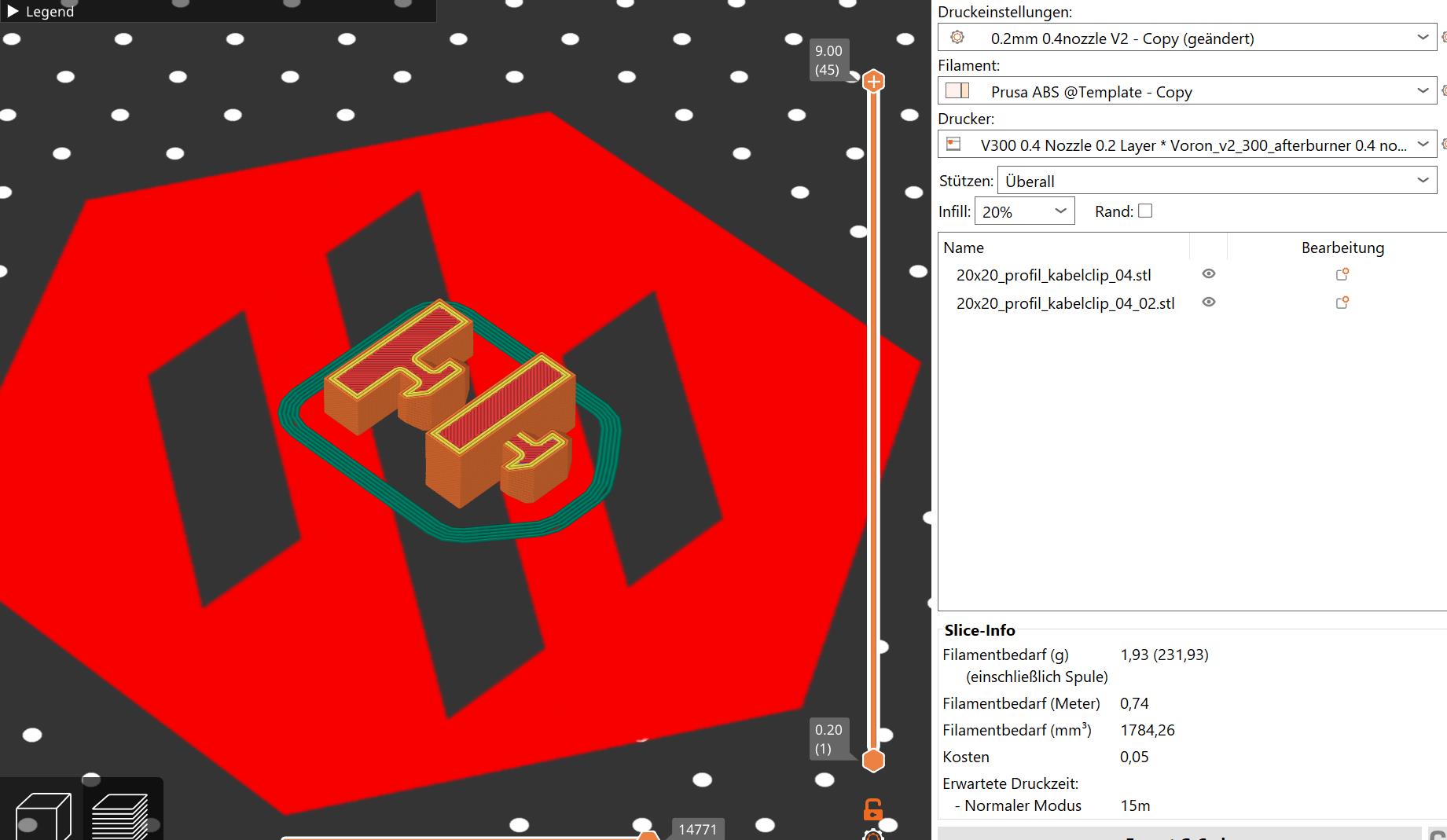Switch to 3D editor view cube icon

[x=43, y=816]
